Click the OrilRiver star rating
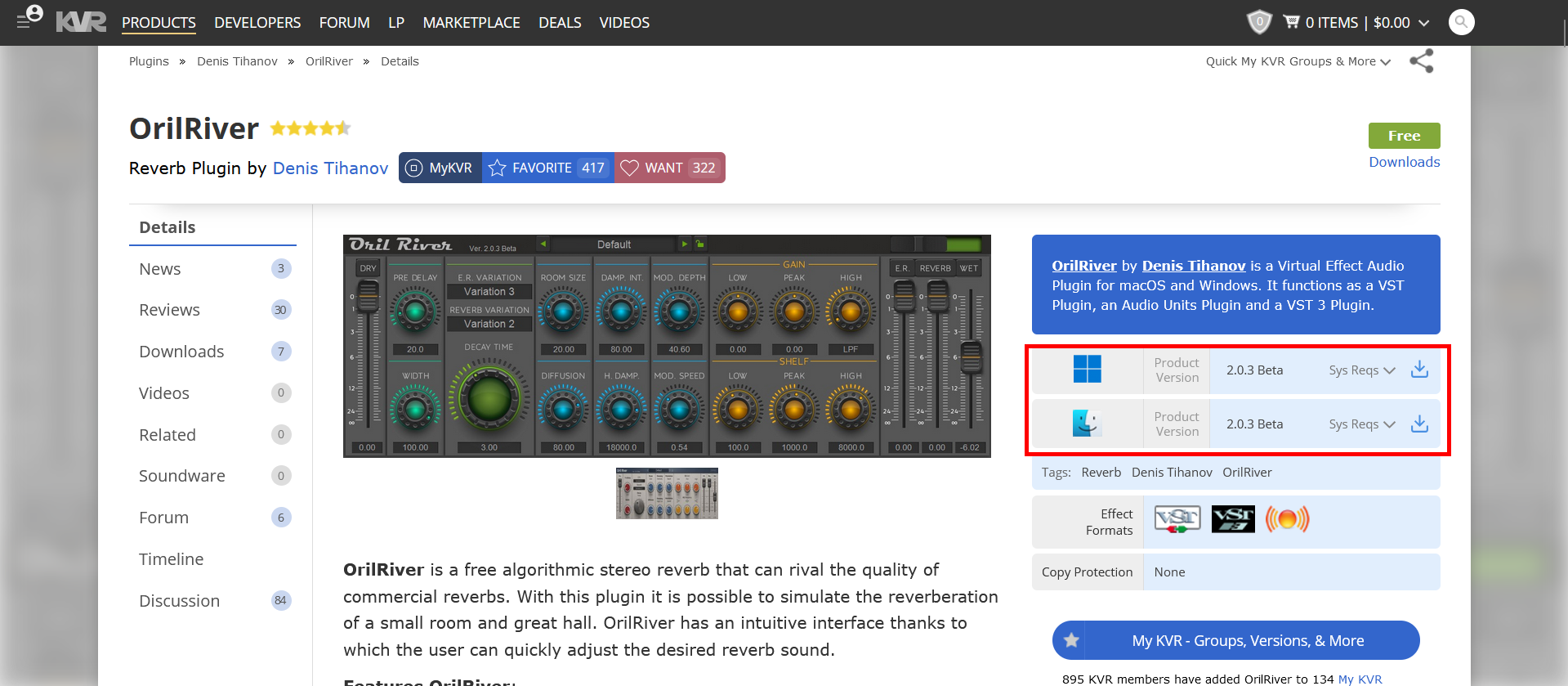 310,128
